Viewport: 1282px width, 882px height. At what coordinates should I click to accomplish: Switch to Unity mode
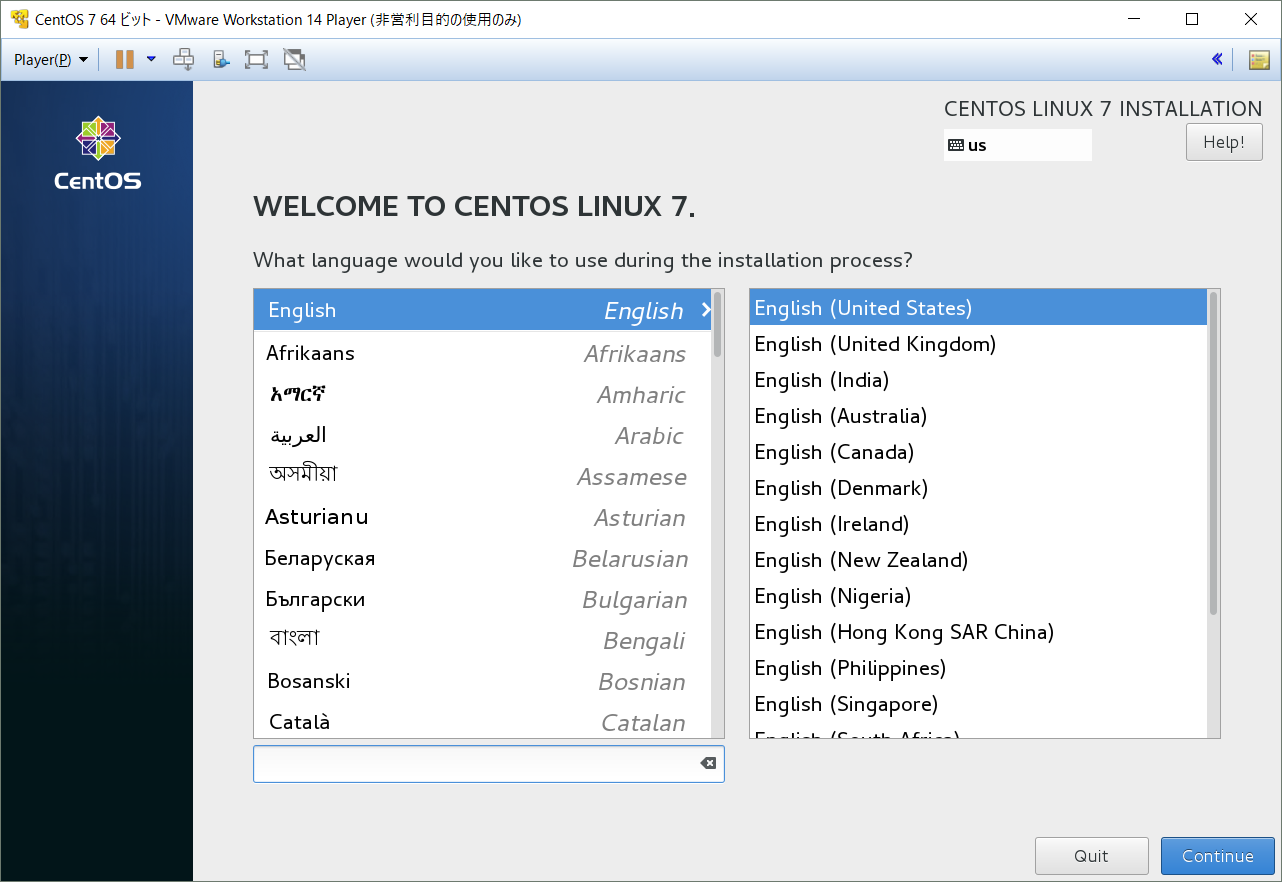coord(292,59)
